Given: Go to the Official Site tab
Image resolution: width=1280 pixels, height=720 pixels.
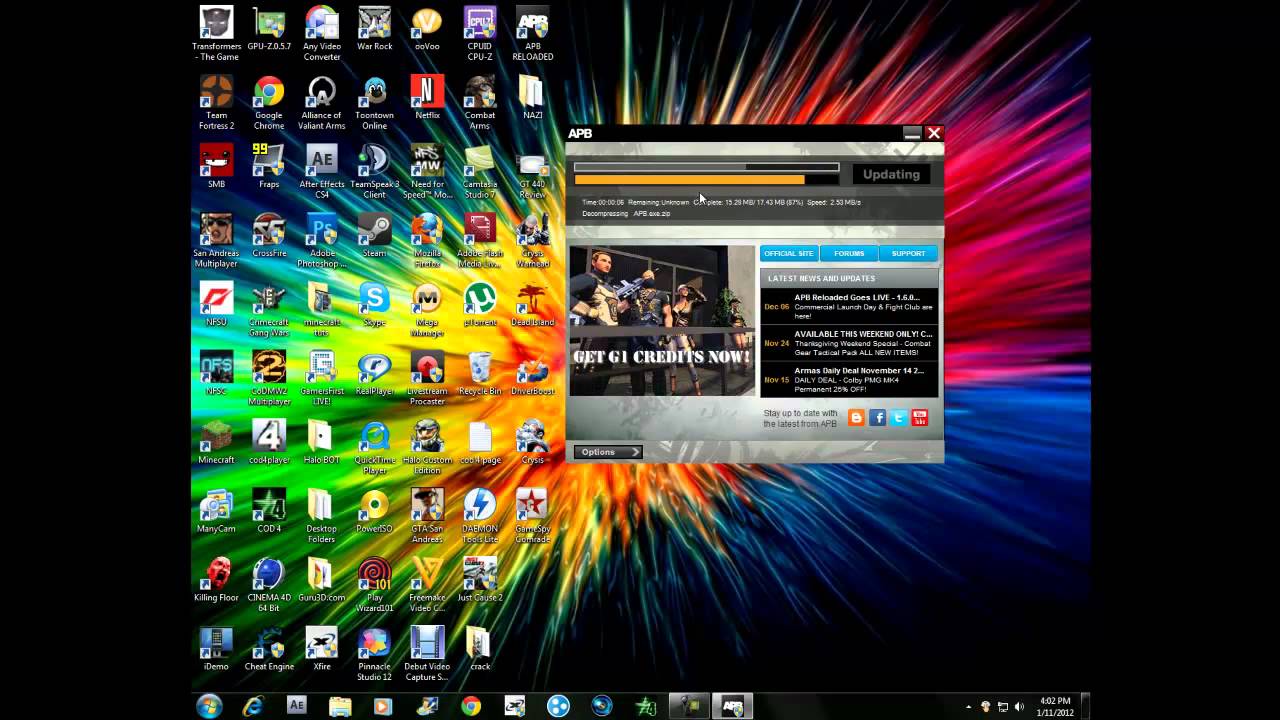Looking at the screenshot, I should [789, 253].
